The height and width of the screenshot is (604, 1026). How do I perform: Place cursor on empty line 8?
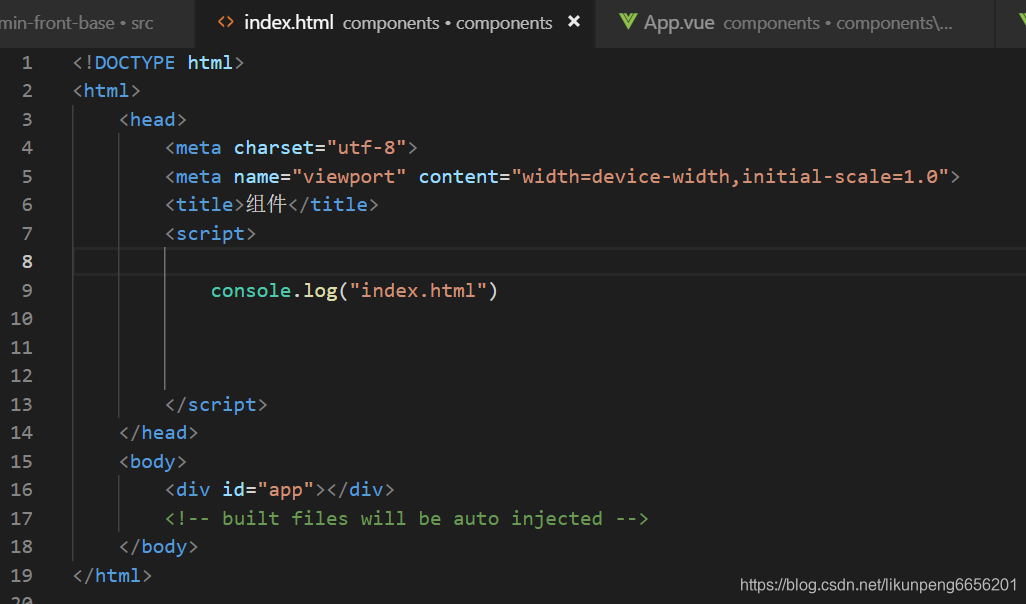click(x=550, y=262)
